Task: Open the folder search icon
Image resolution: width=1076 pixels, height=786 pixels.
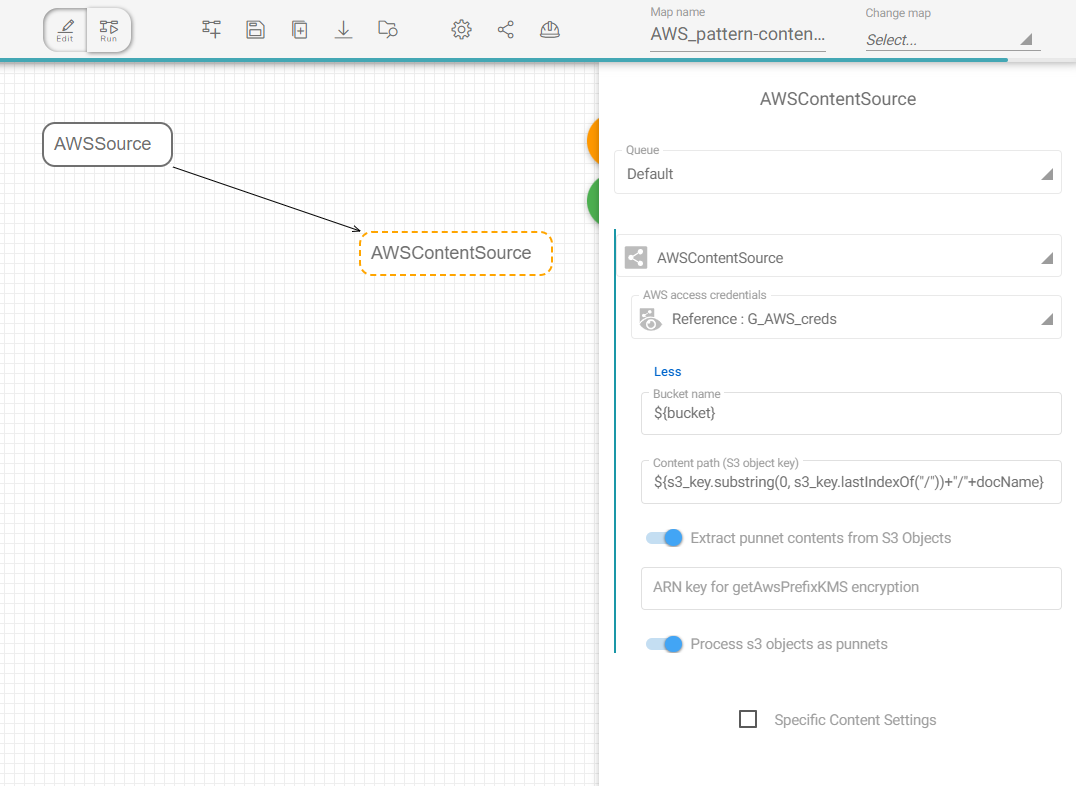Action: [x=388, y=30]
